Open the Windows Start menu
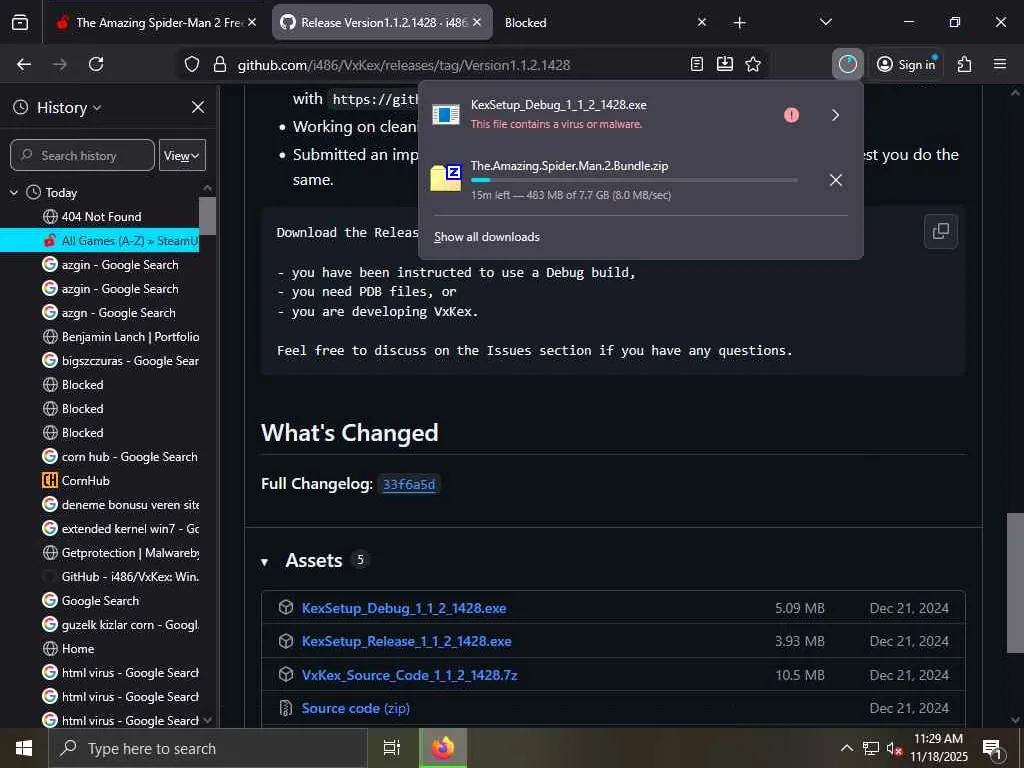This screenshot has width=1024, height=768. pos(24,748)
